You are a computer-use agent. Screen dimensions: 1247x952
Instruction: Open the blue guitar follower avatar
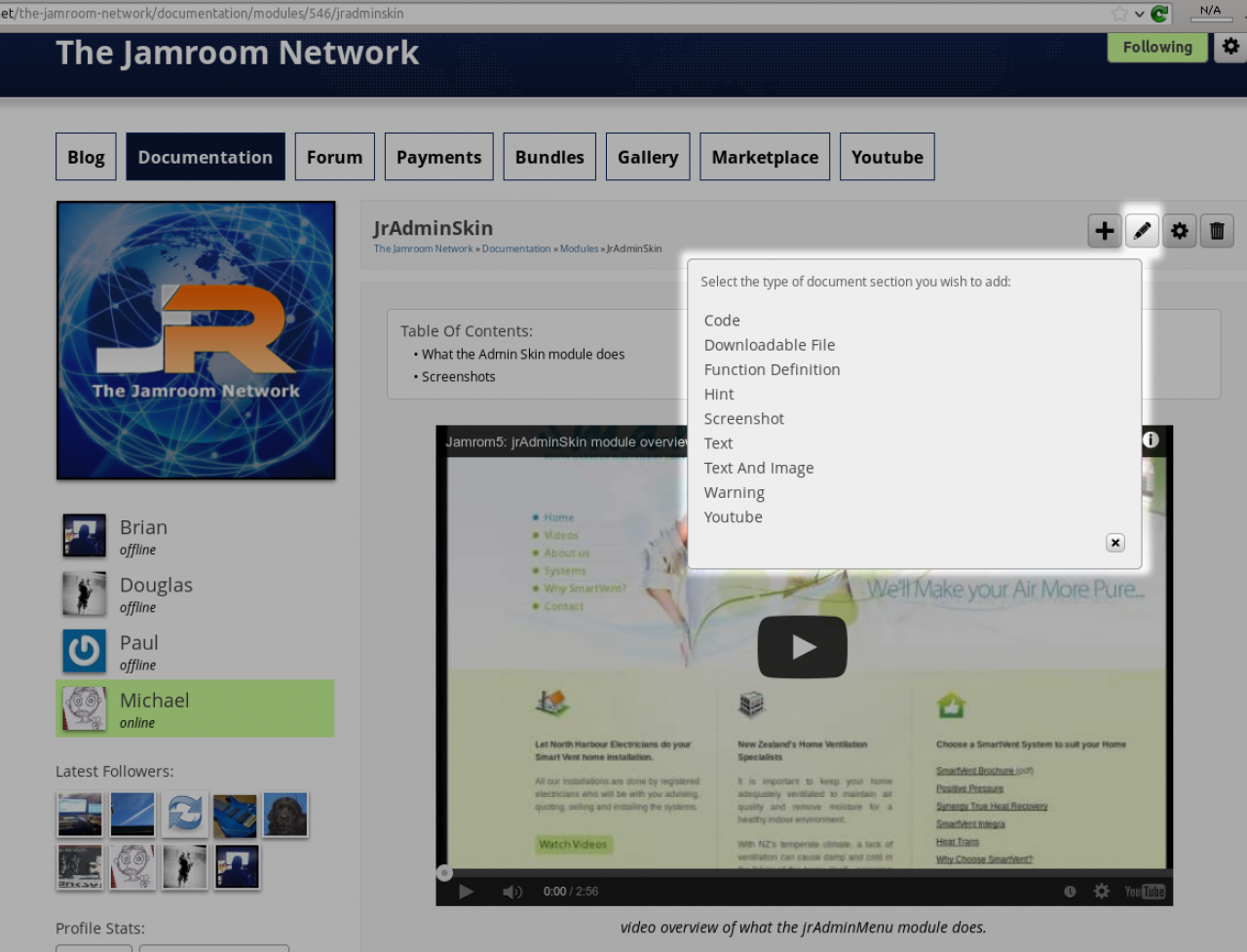point(236,815)
